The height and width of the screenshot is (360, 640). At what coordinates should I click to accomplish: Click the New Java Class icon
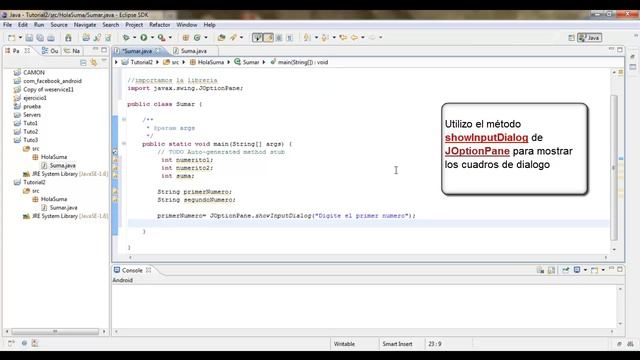click(x=197, y=38)
